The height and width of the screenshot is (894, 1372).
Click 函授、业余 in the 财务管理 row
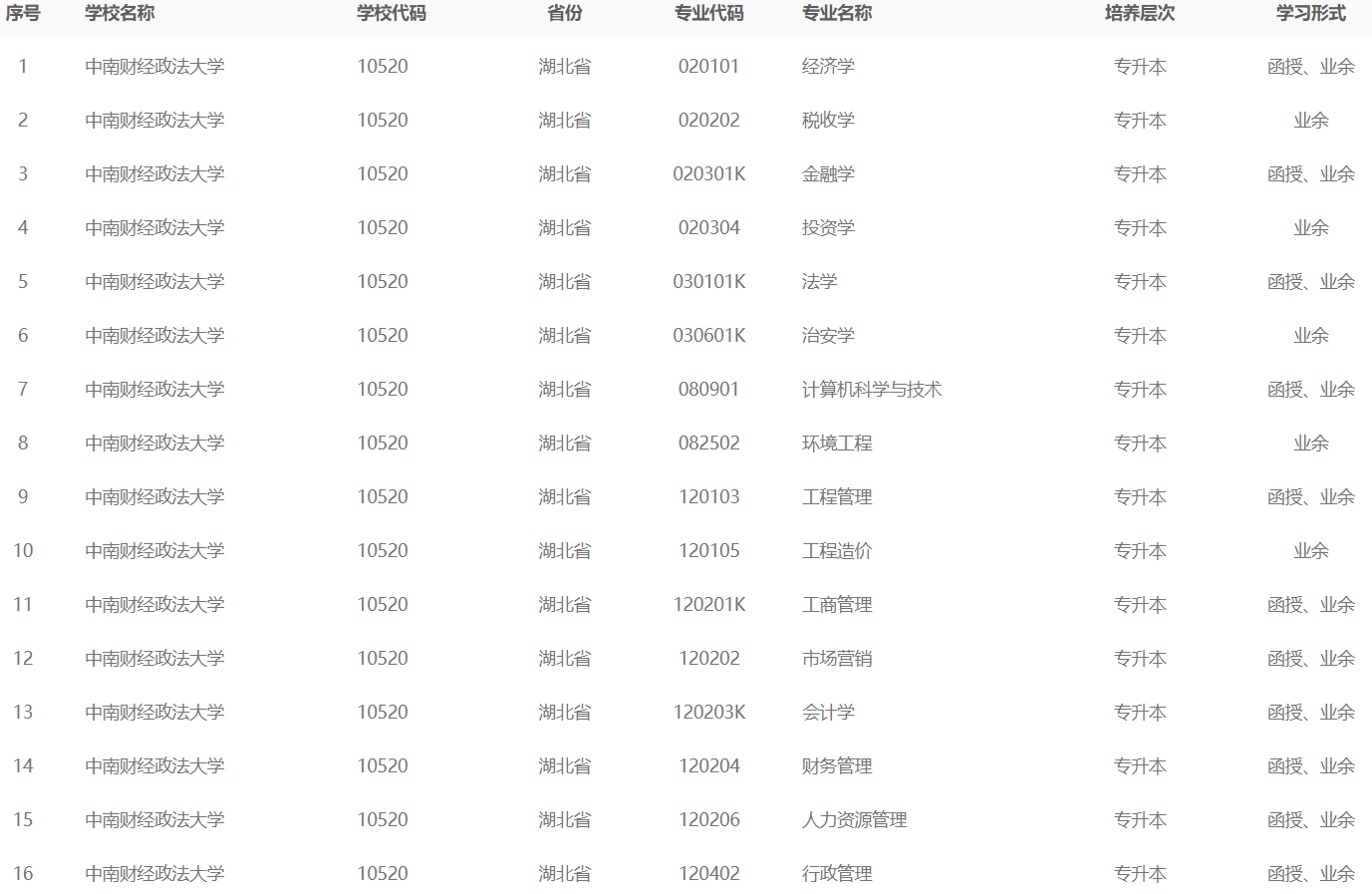click(1311, 766)
